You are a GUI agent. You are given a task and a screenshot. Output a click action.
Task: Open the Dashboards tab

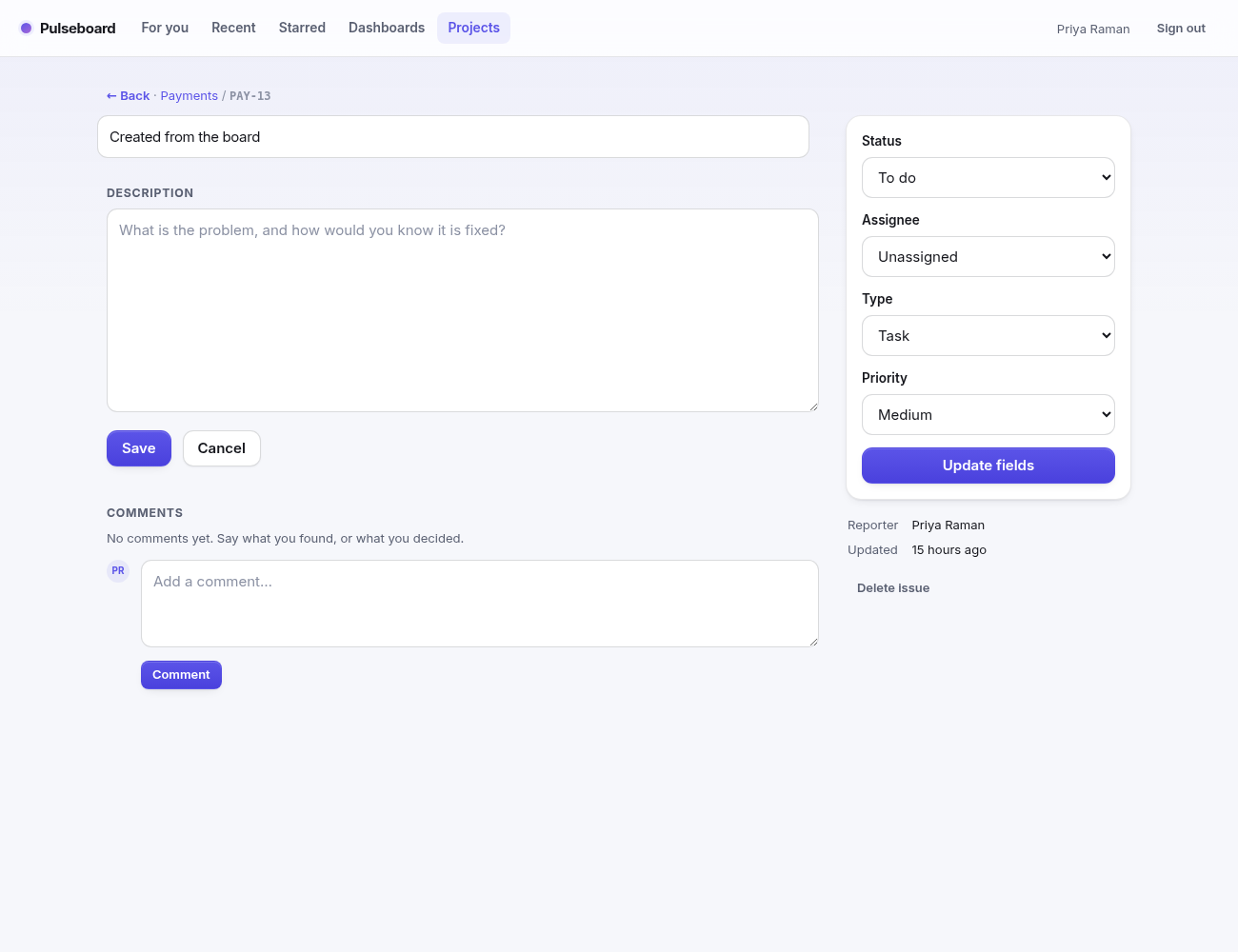pos(387,28)
